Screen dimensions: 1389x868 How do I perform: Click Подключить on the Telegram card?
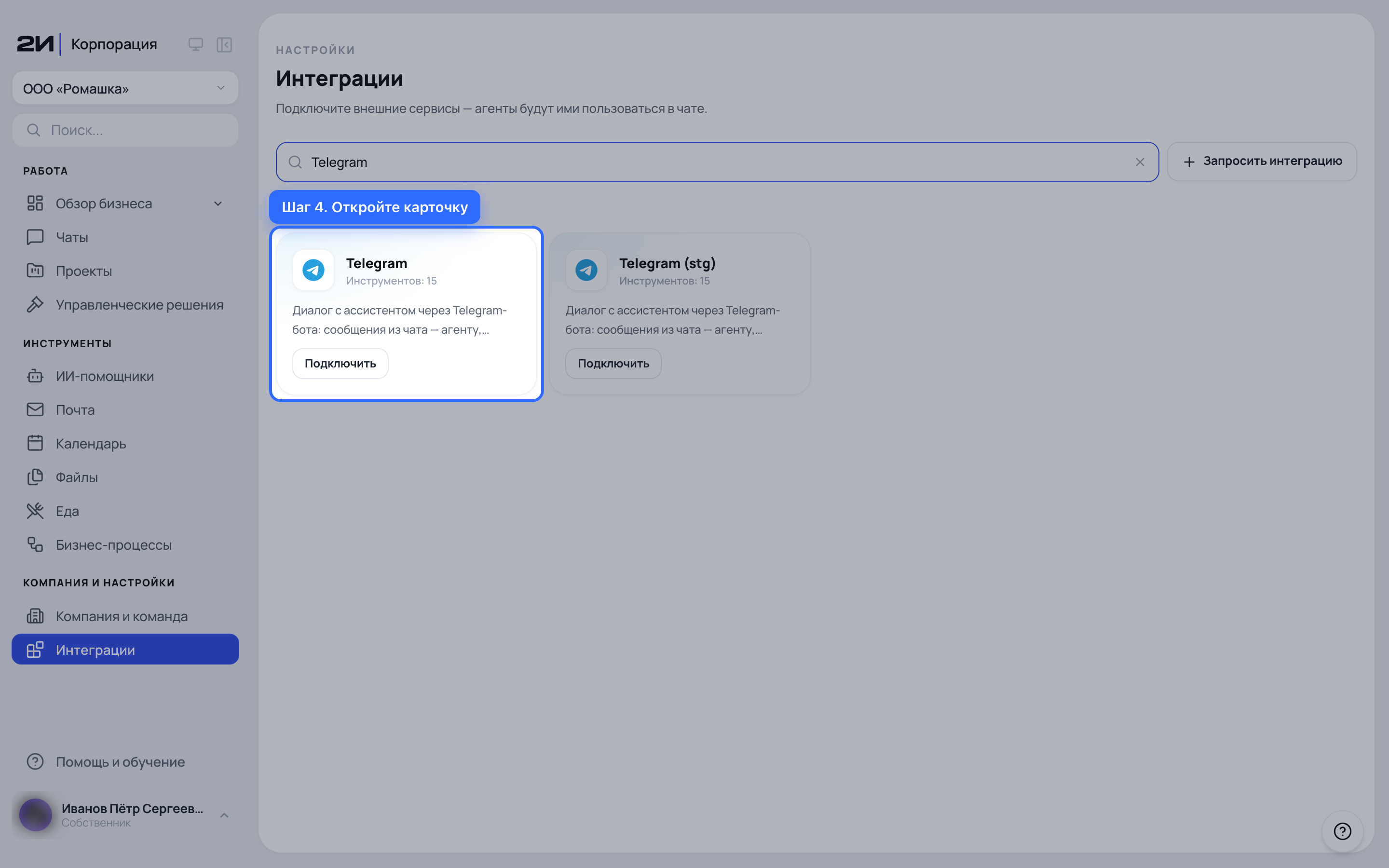(x=340, y=364)
